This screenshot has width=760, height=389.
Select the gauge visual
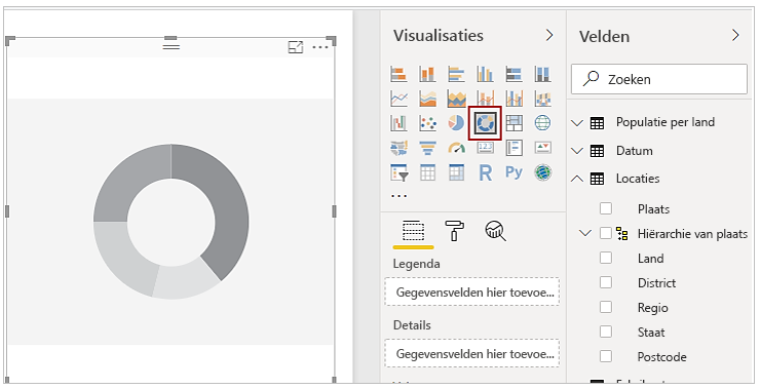tap(456, 148)
